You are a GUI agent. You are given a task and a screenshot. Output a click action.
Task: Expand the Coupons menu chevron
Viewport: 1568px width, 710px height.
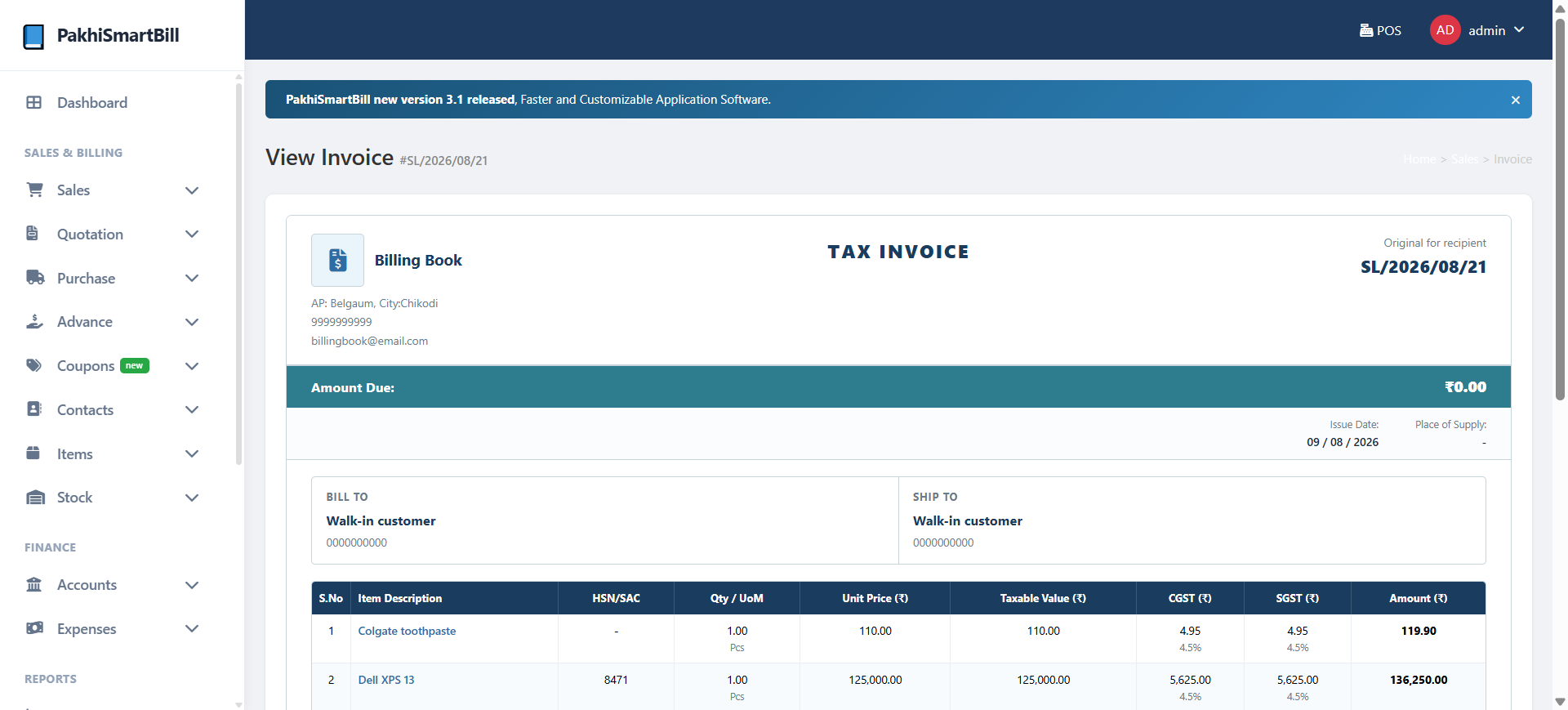(192, 366)
